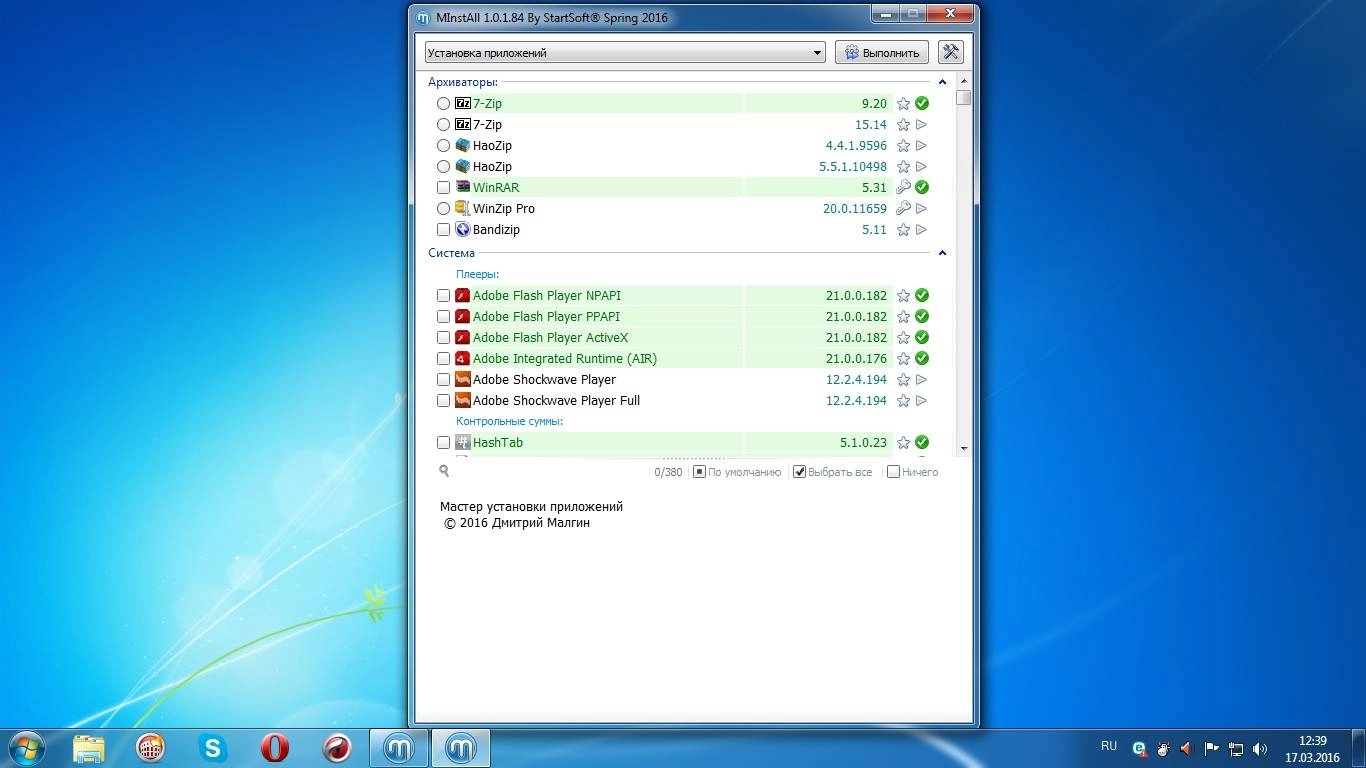Click the magnifier search icon below the list

[x=444, y=471]
